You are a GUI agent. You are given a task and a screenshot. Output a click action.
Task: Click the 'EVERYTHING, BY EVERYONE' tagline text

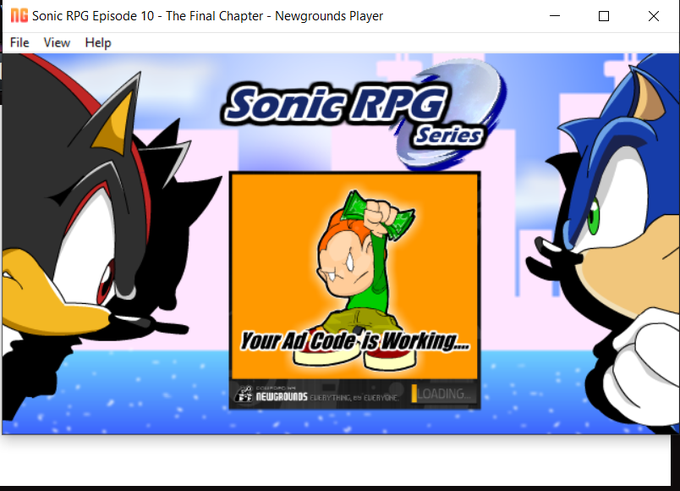(354, 397)
